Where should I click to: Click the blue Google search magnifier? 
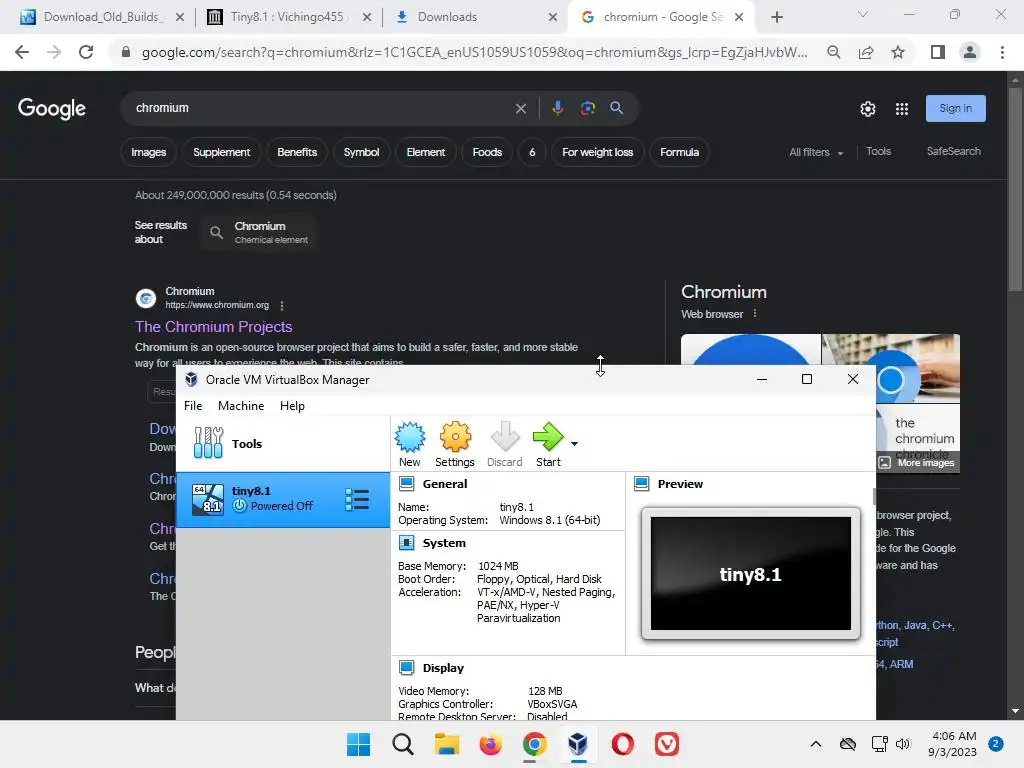point(616,108)
